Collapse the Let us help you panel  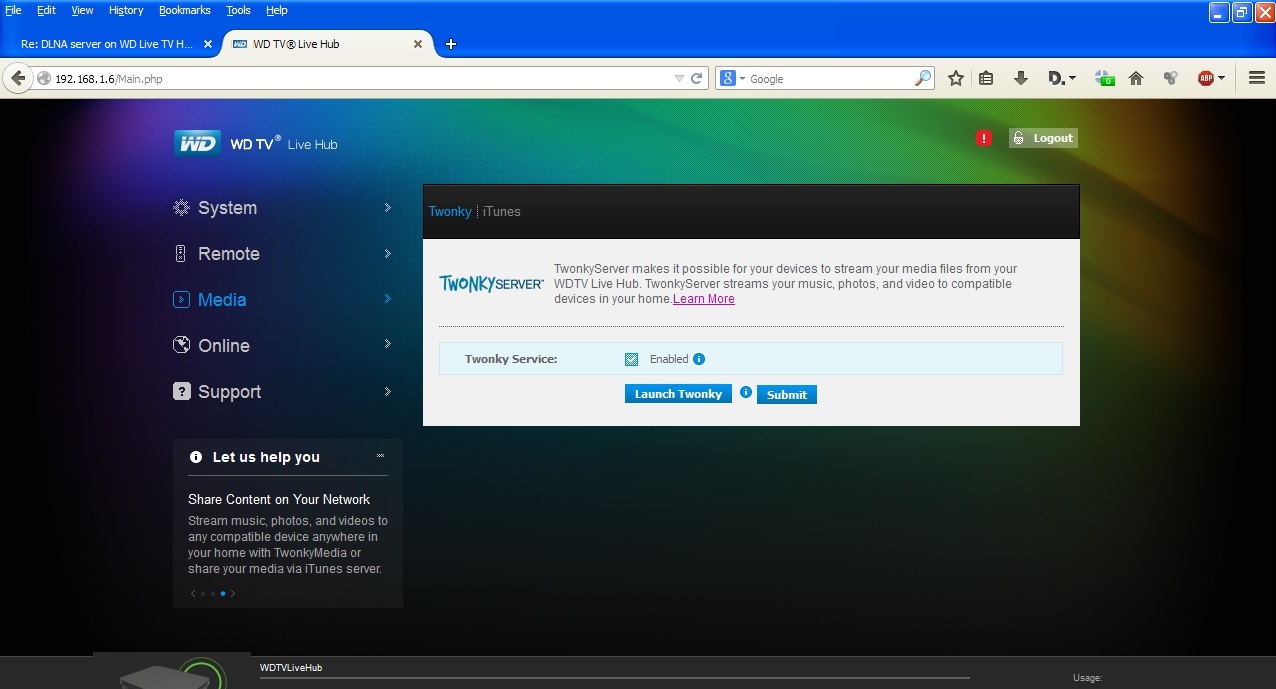pyautogui.click(x=381, y=456)
